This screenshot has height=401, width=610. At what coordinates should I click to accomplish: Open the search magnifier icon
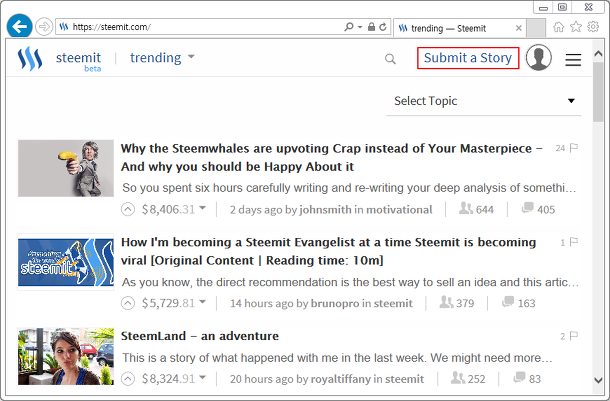coord(390,59)
